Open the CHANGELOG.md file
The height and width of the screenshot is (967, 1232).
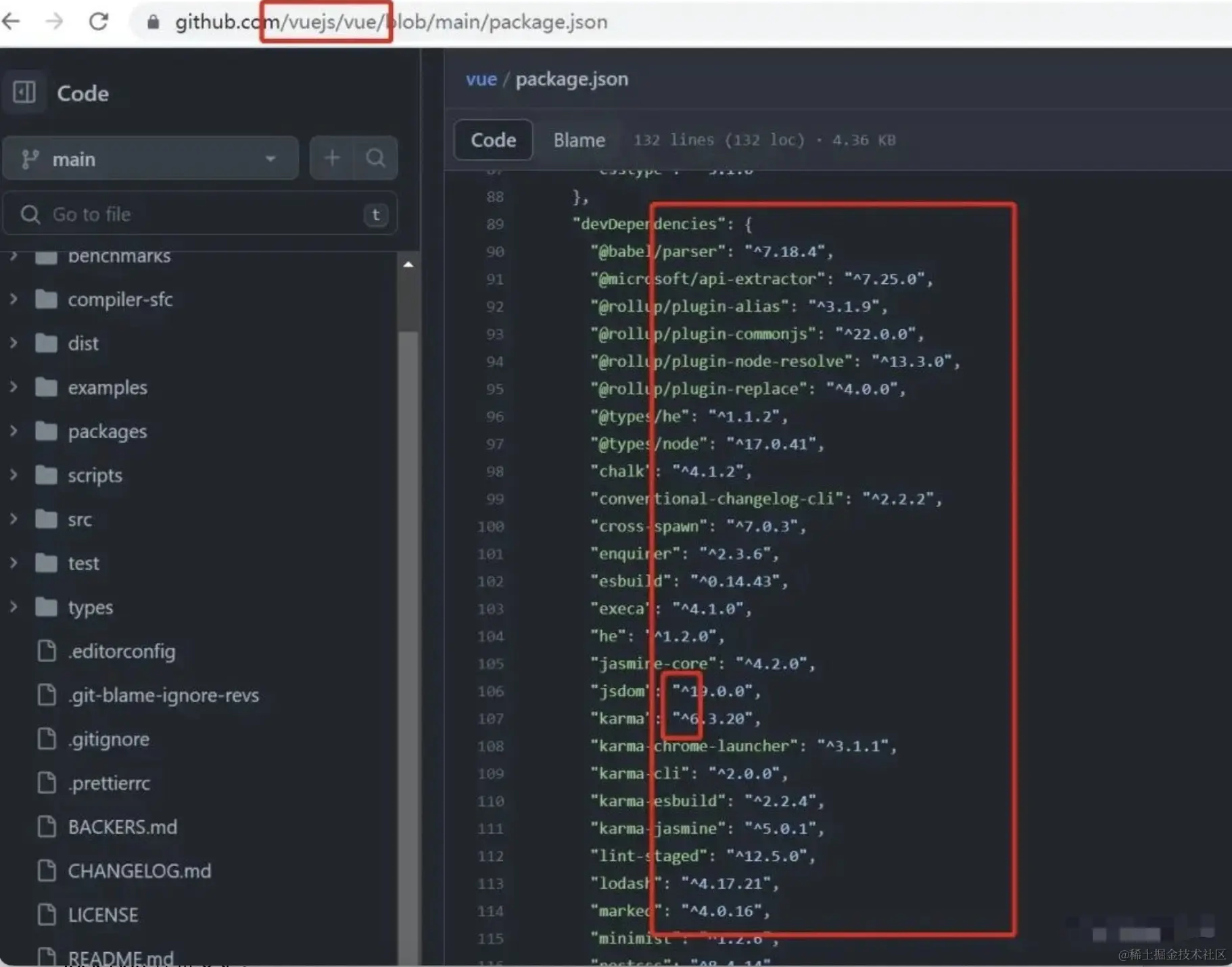pyautogui.click(x=139, y=871)
